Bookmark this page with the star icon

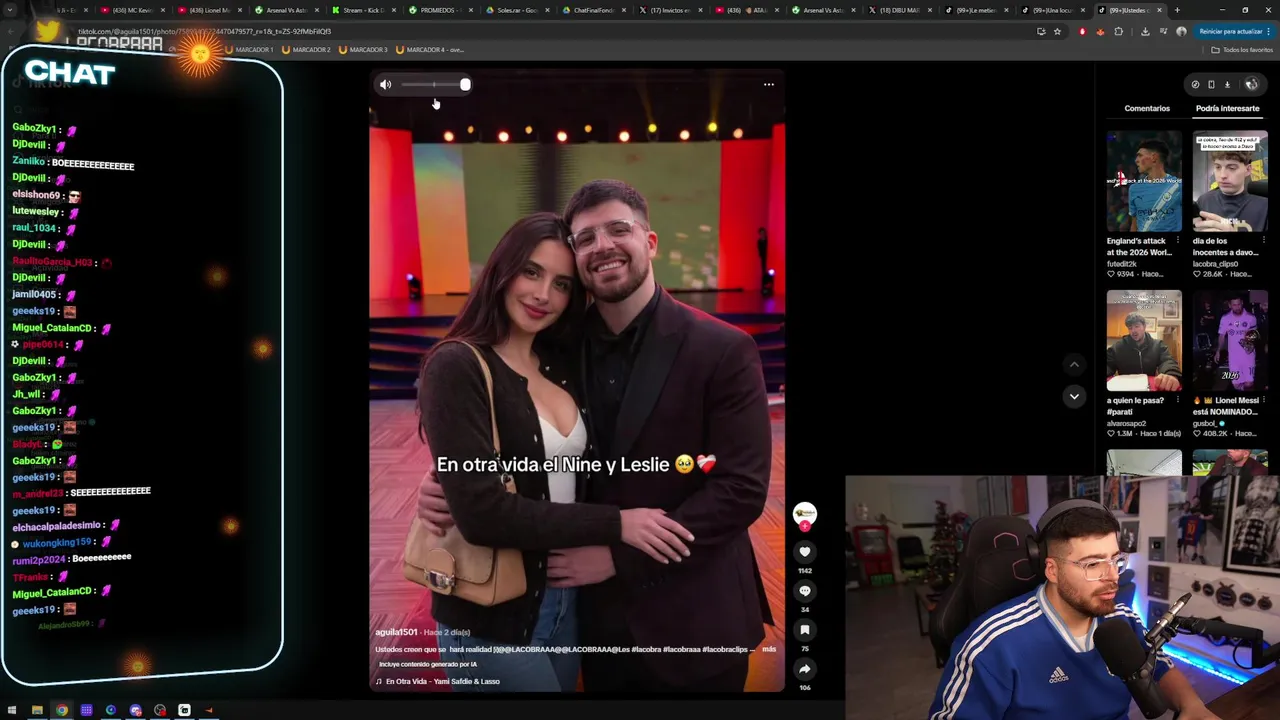(x=1057, y=31)
